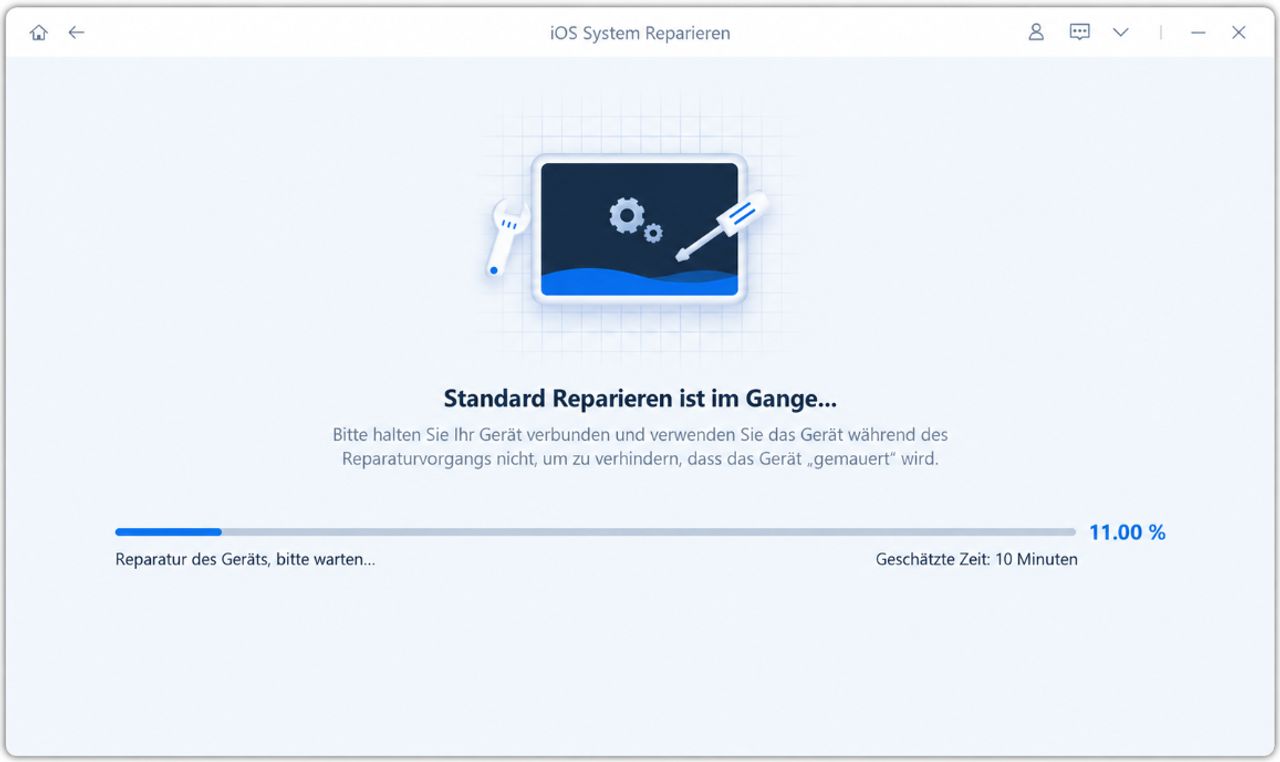The height and width of the screenshot is (762, 1280).
Task: Click 'Reparatur des Geräts, bitte warten...' status
Action: tap(245, 560)
